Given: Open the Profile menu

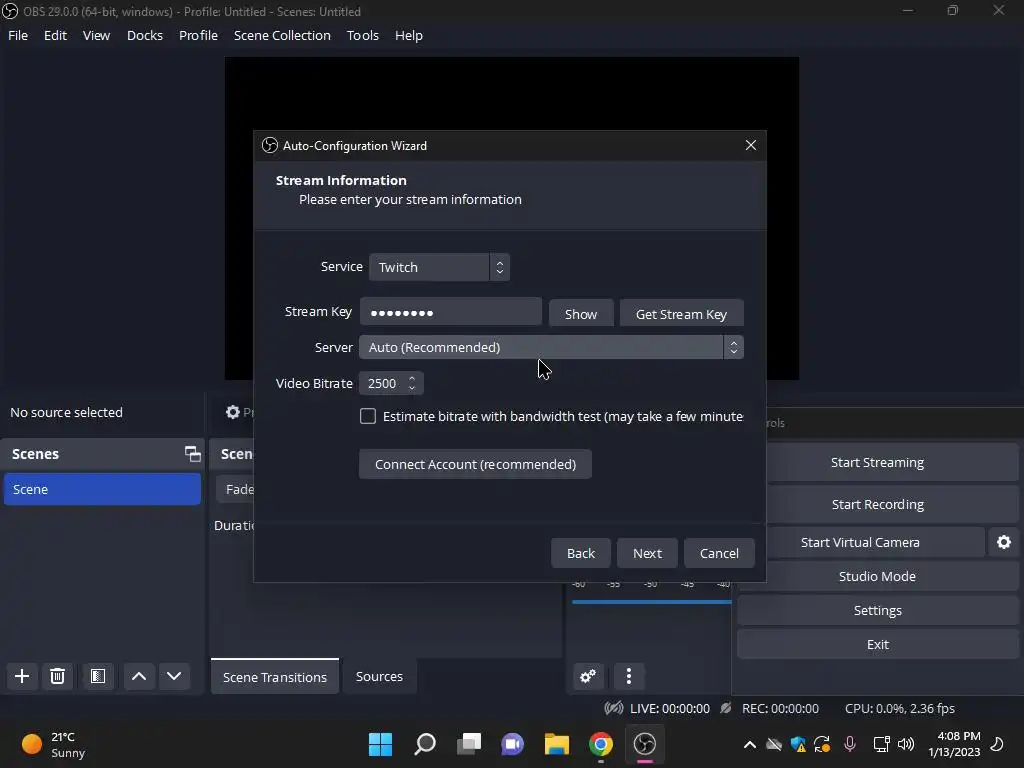Looking at the screenshot, I should click(199, 35).
